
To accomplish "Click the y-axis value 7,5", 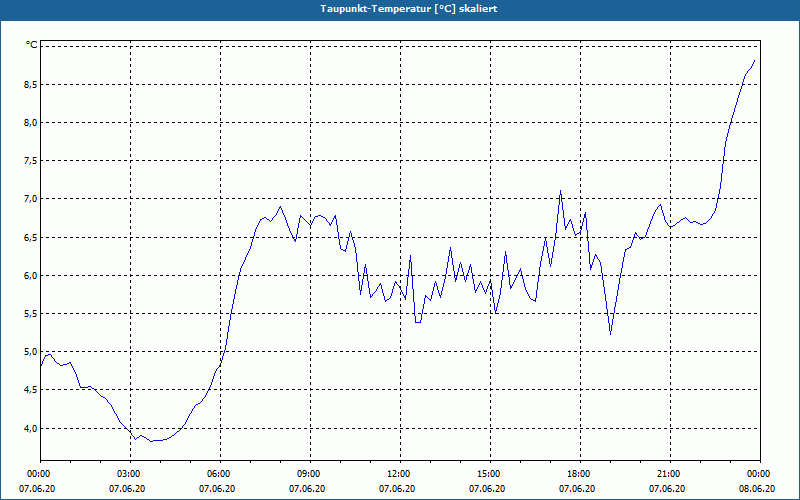I will tap(31, 161).
